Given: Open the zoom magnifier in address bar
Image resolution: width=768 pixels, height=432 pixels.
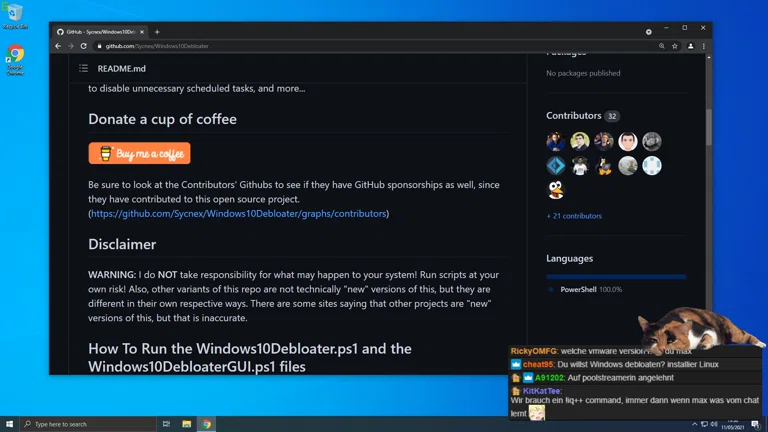Looking at the screenshot, I should point(661,46).
